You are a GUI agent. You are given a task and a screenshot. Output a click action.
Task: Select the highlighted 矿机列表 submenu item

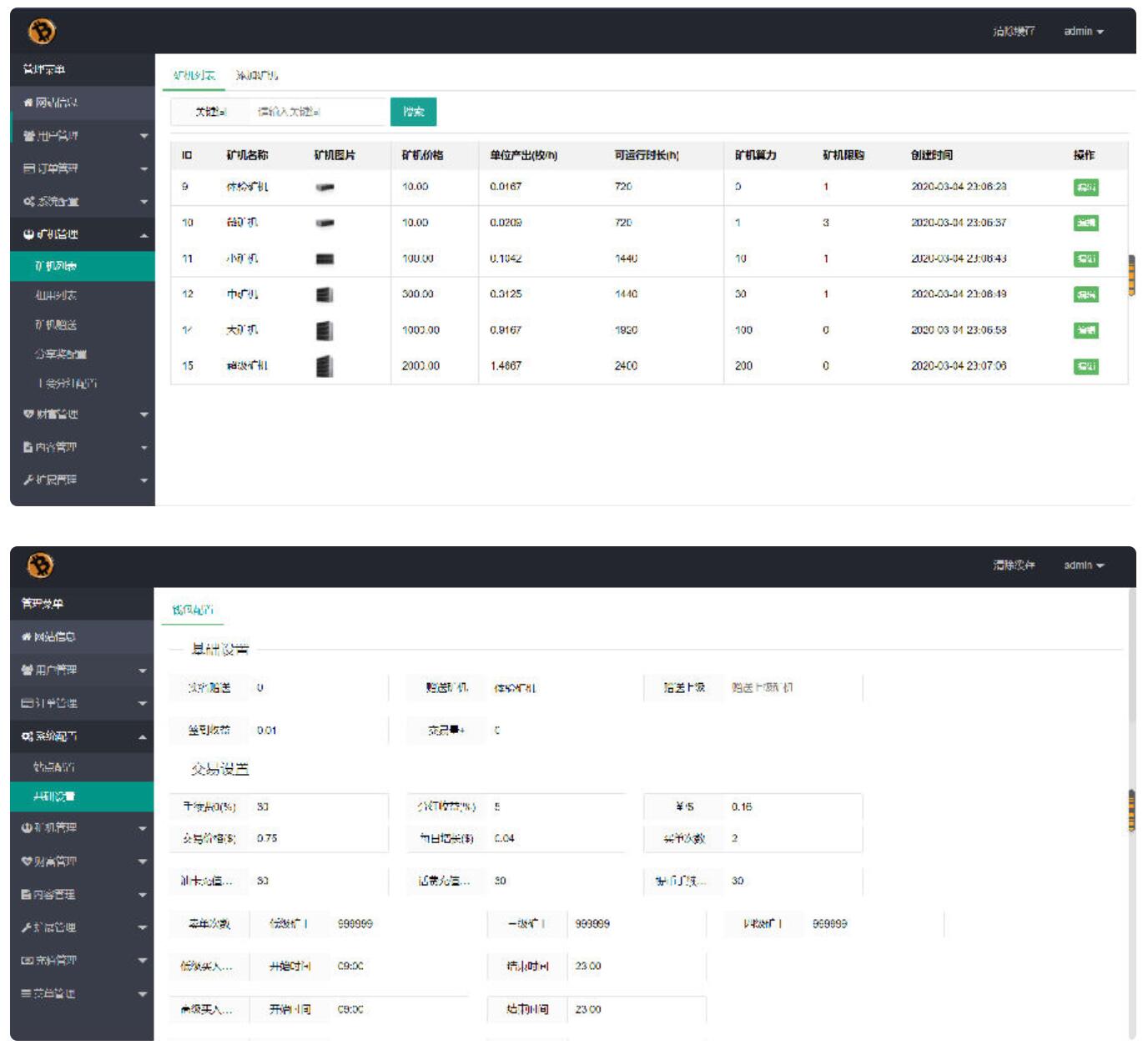[83, 266]
